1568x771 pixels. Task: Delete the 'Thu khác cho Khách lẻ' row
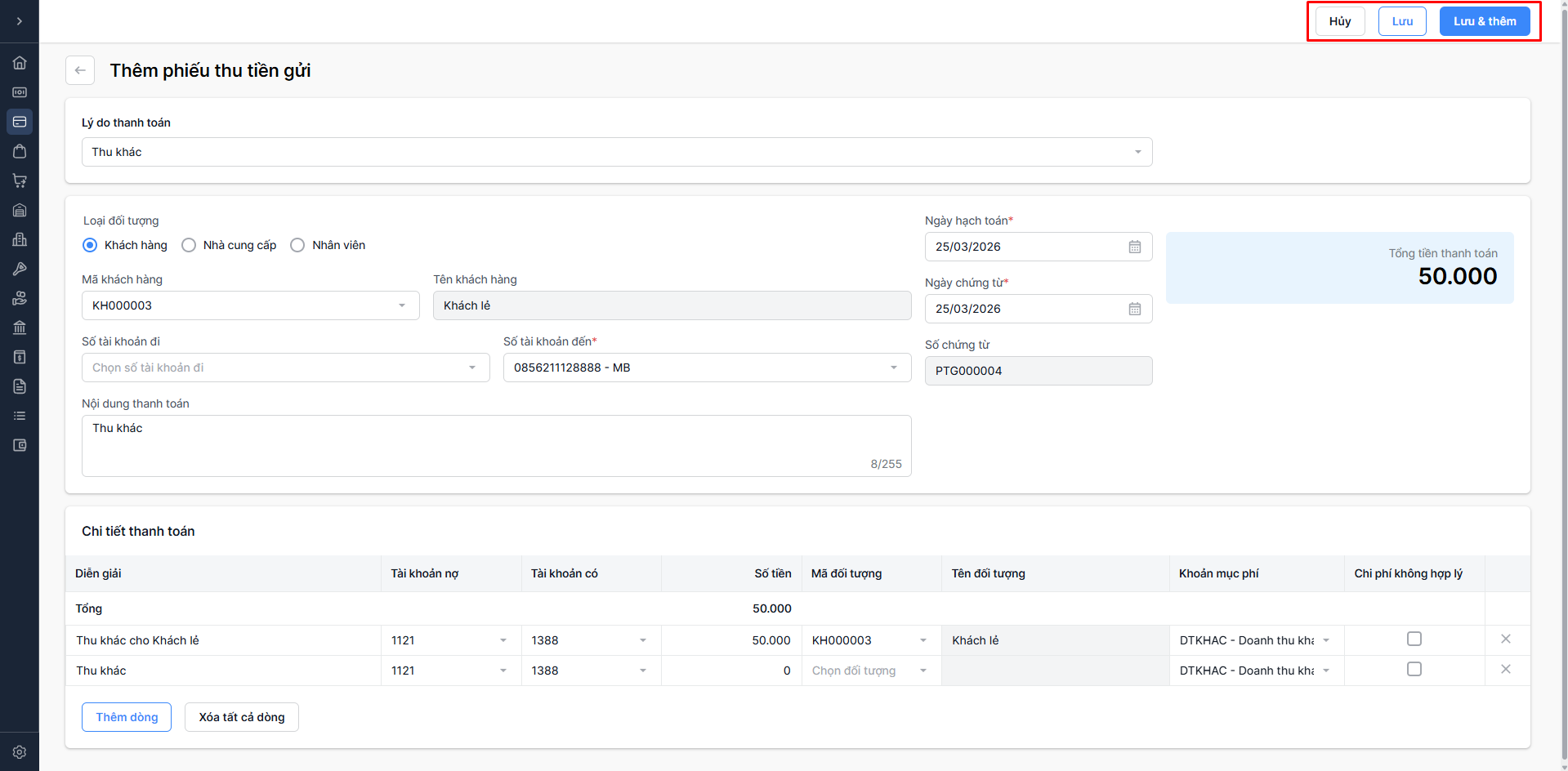1505,640
